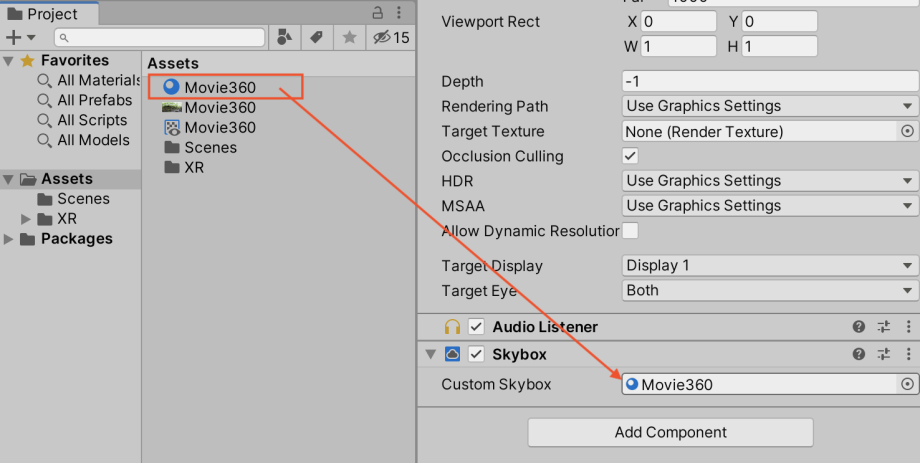This screenshot has height=463, width=920.
Task: Click the Depth input field
Action: point(770,81)
